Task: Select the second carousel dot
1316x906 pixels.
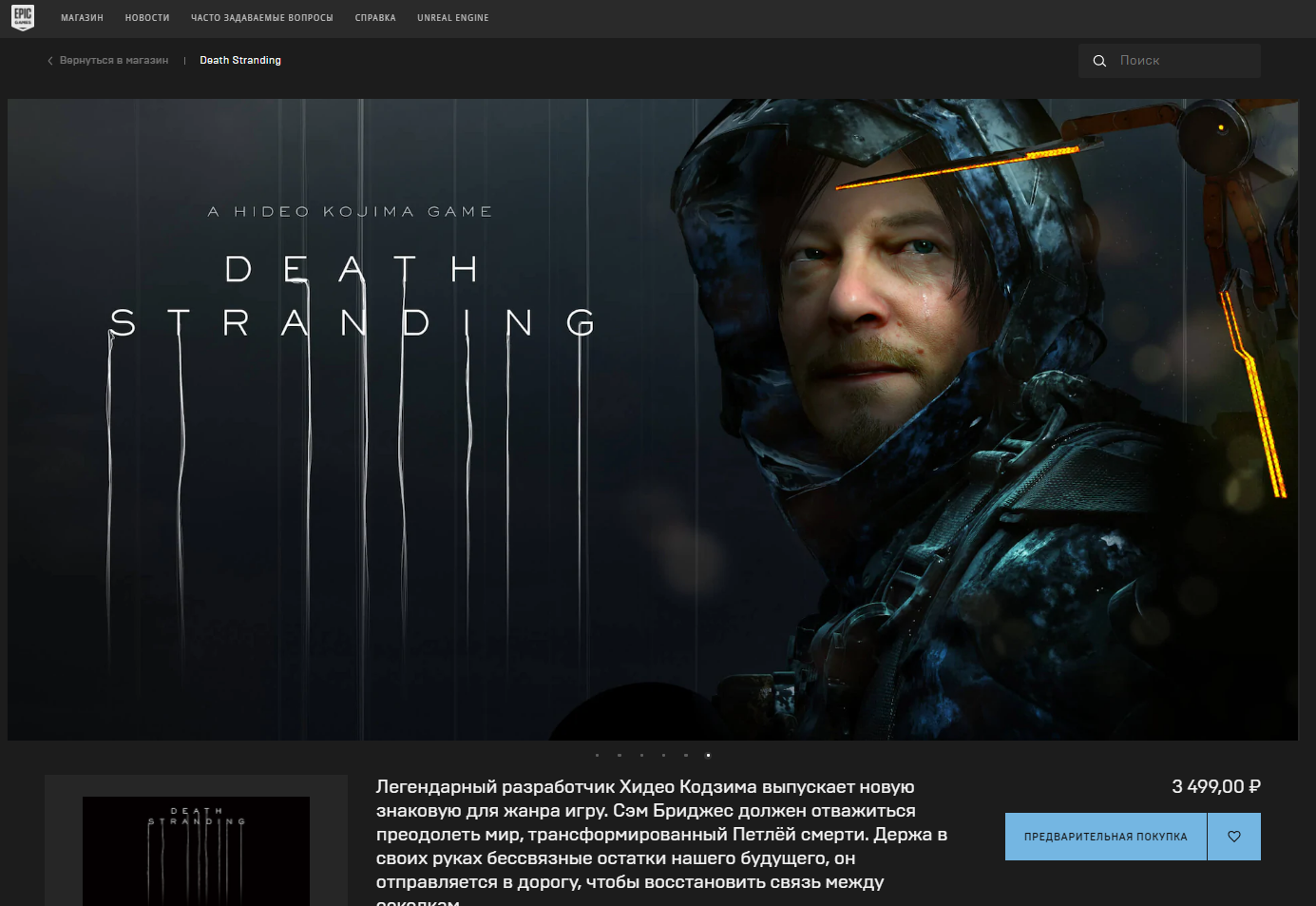Action: click(620, 755)
